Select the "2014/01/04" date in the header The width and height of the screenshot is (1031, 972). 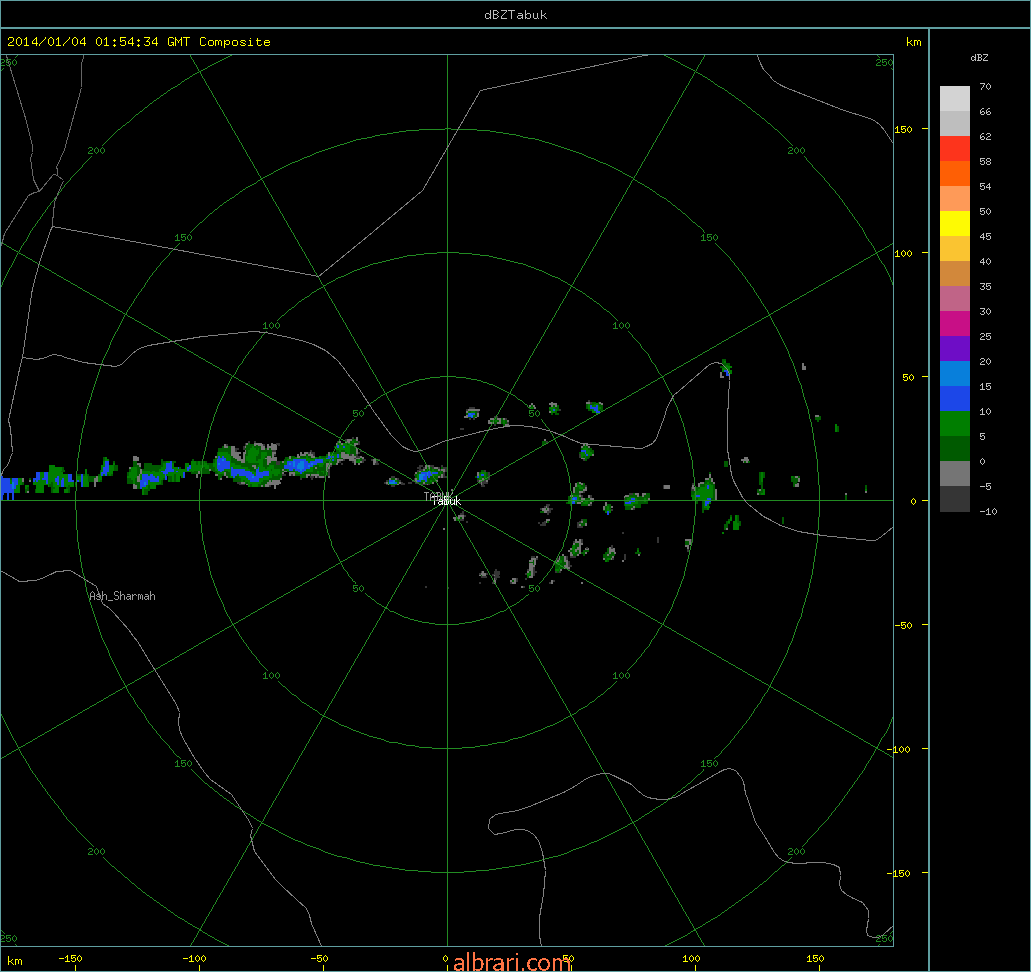(47, 41)
